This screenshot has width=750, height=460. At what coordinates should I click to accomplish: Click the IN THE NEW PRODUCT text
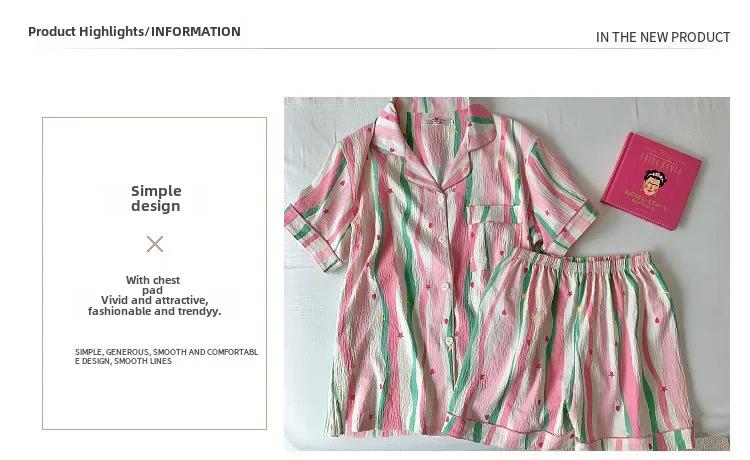point(662,37)
